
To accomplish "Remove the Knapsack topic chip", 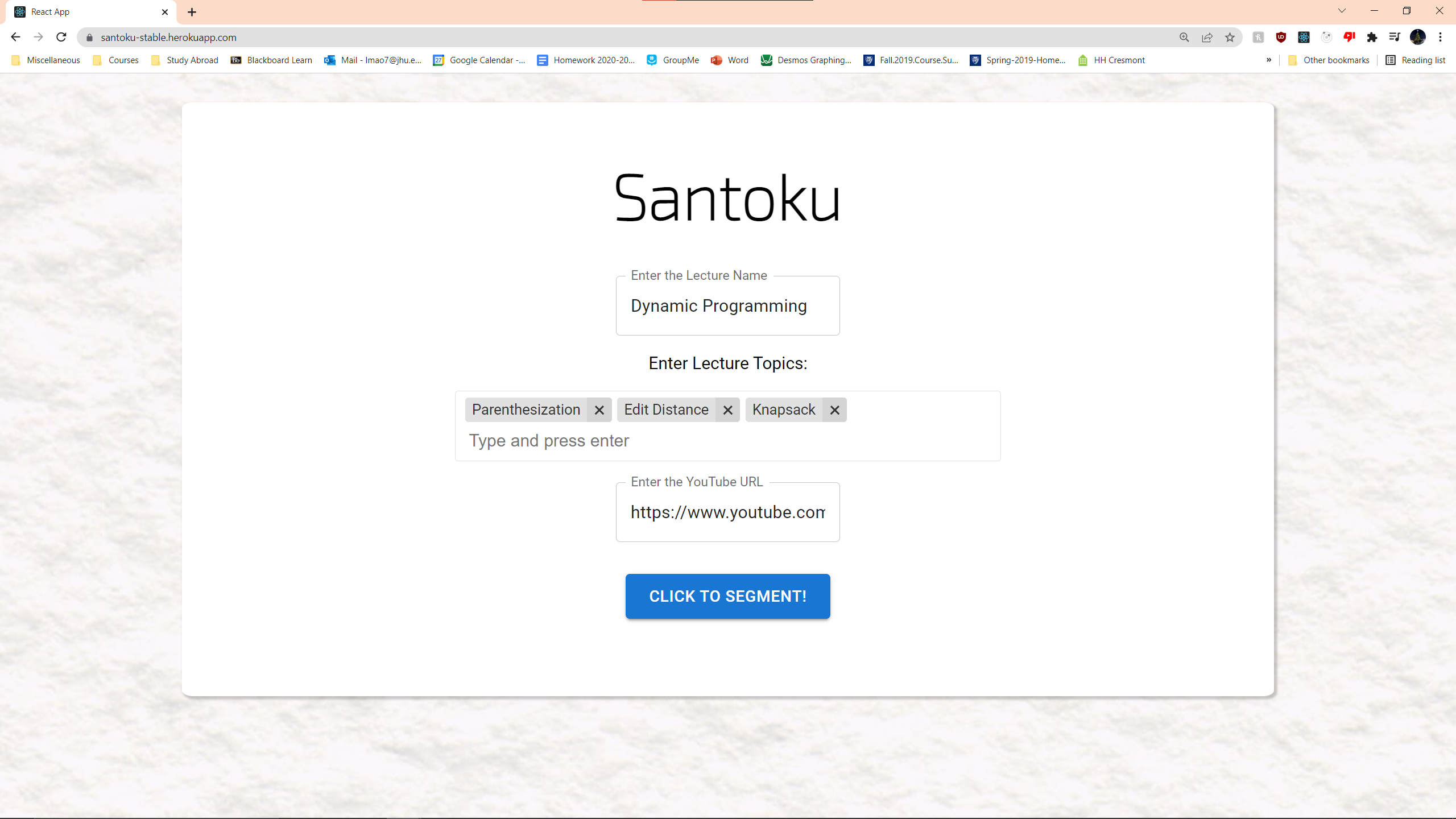I will pos(834,410).
